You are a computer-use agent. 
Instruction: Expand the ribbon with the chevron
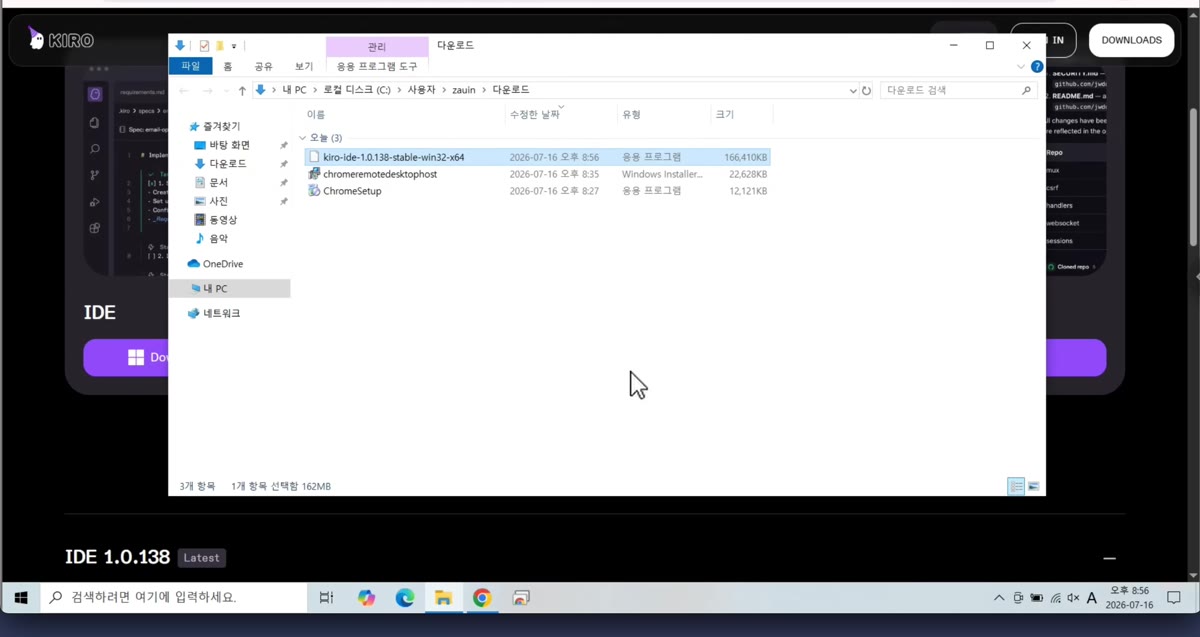click(x=1021, y=67)
